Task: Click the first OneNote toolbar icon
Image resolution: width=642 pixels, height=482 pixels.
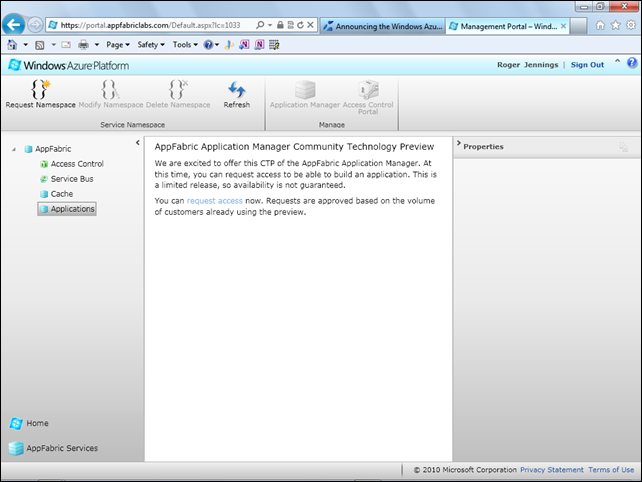Action: [244, 45]
